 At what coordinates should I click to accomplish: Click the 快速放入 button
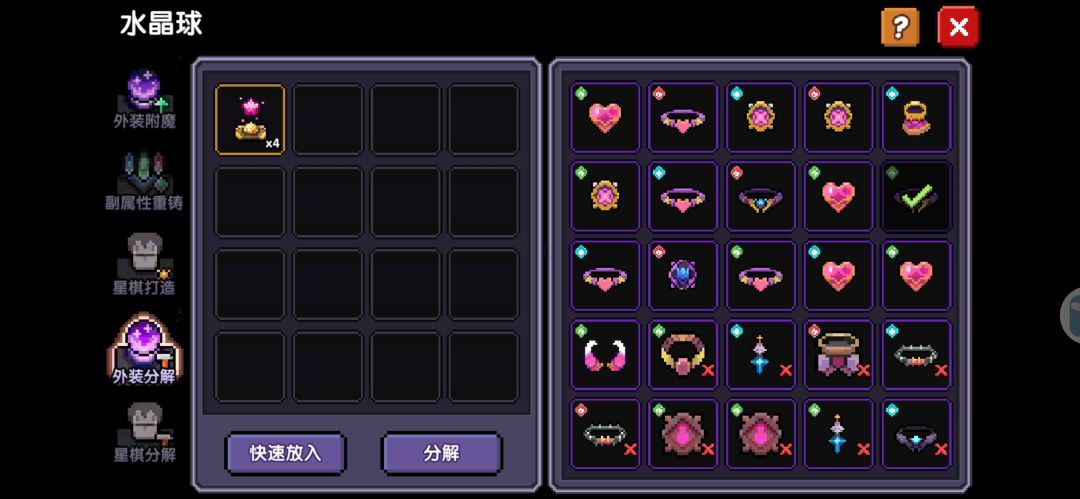coord(285,453)
